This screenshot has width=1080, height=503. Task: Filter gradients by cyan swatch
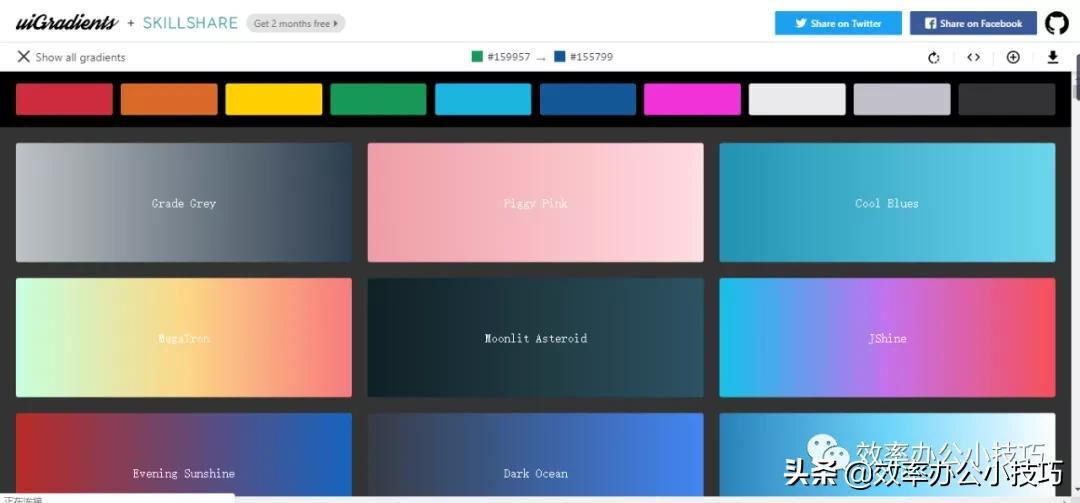pyautogui.click(x=483, y=99)
